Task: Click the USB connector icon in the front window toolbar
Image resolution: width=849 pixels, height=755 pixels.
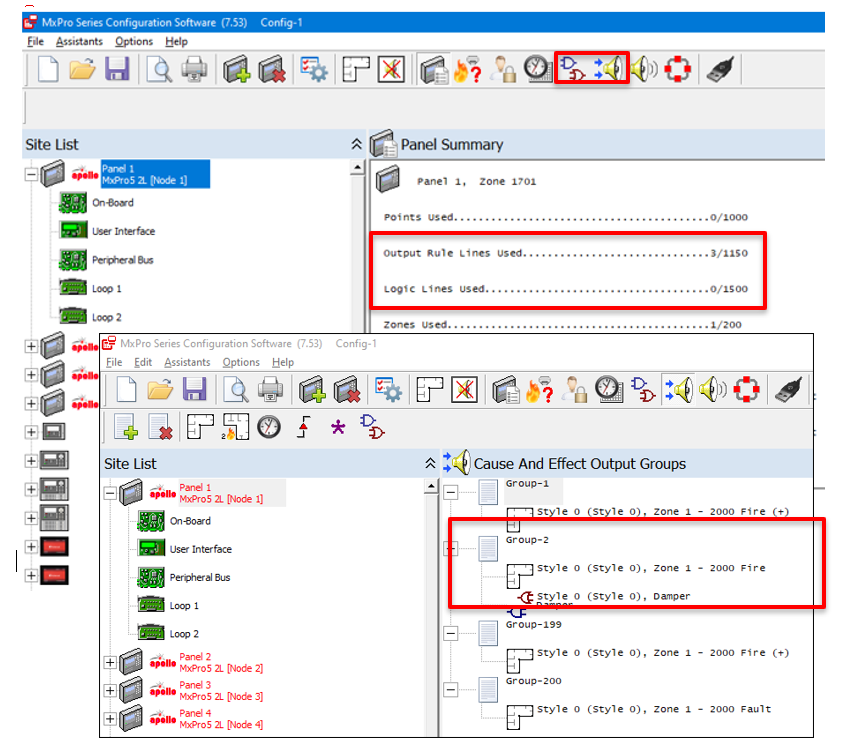Action: (788, 389)
